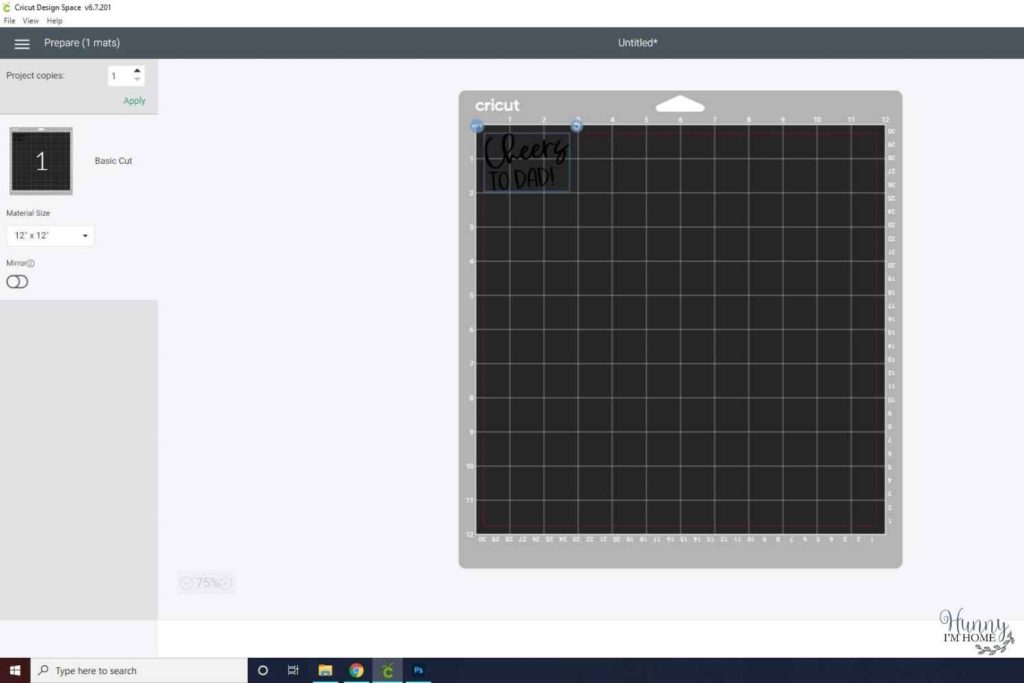
Task: Open the File menu
Action: [x=9, y=21]
